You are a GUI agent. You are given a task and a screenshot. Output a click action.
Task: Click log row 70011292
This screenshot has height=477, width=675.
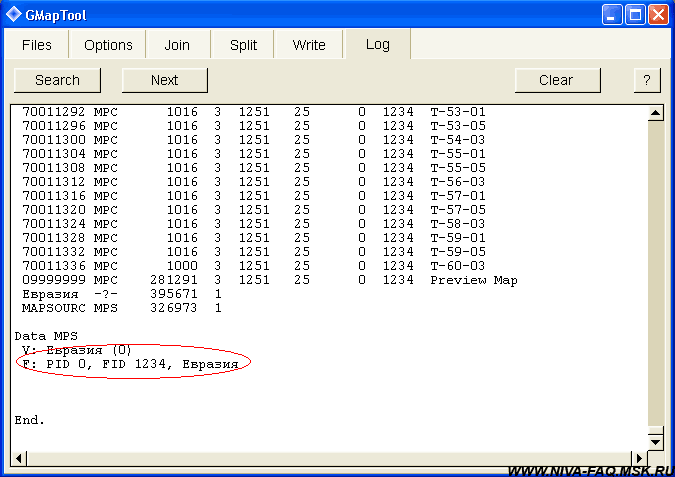click(254, 112)
